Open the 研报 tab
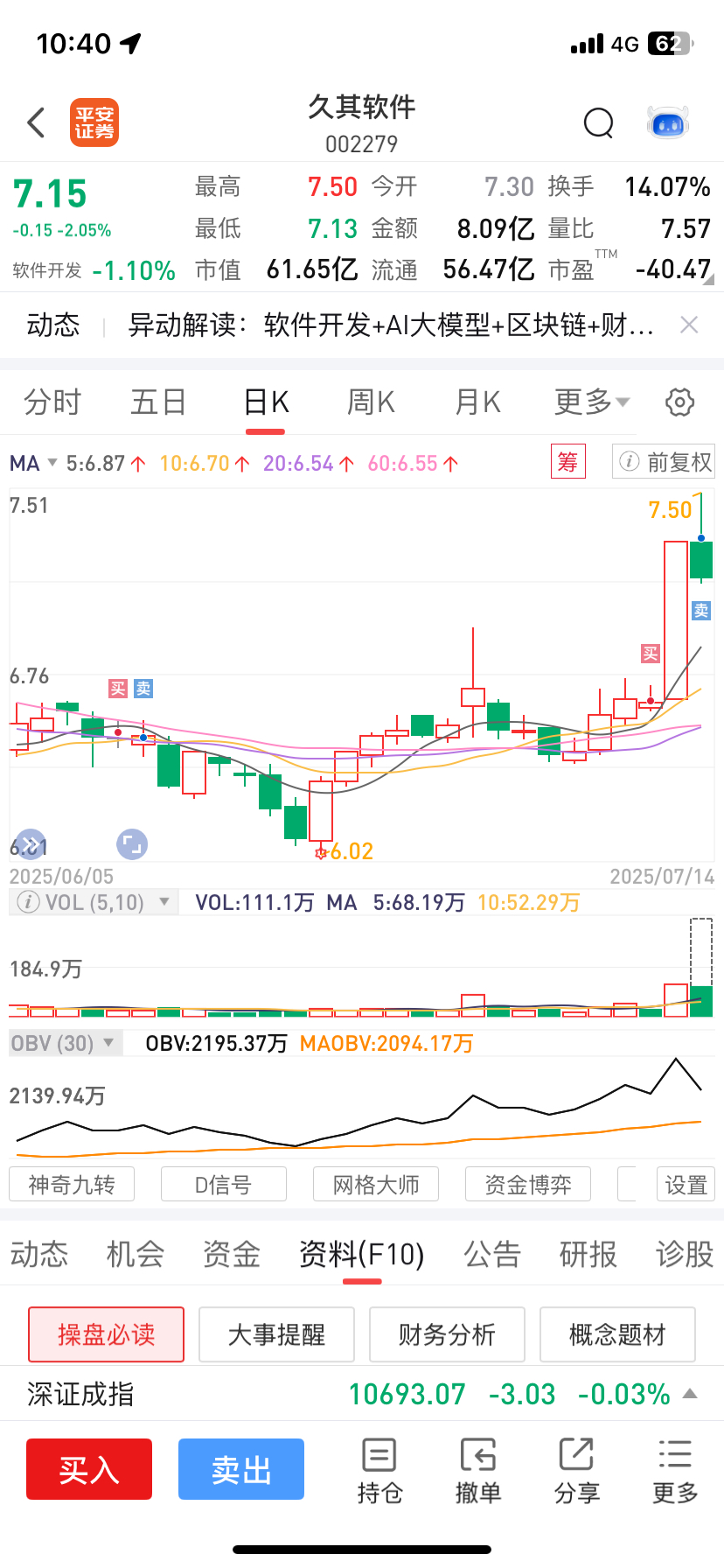The image size is (724, 1568). [x=588, y=1255]
